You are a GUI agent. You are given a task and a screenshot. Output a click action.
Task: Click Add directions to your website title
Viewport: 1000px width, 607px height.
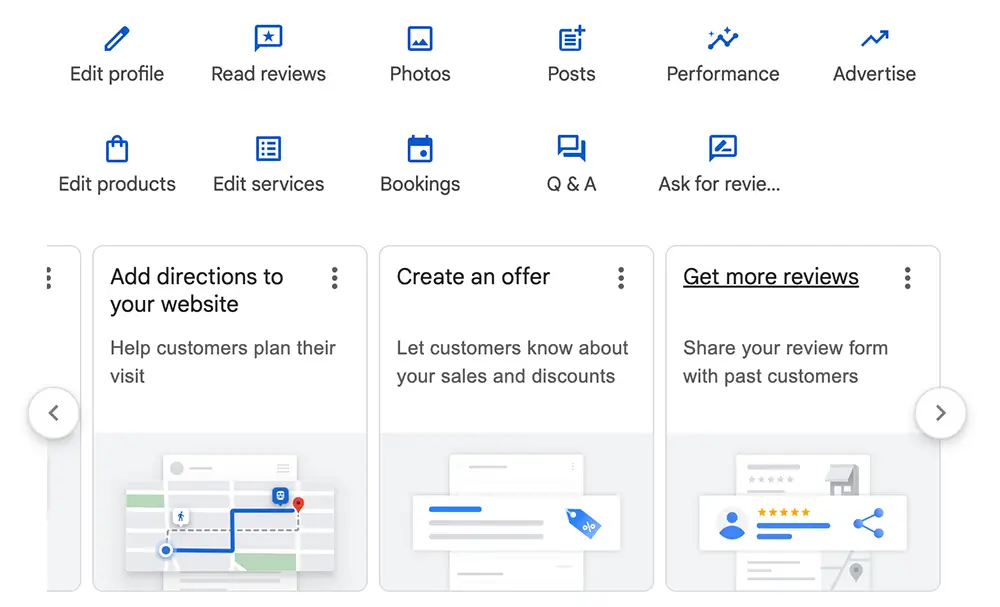click(x=196, y=290)
